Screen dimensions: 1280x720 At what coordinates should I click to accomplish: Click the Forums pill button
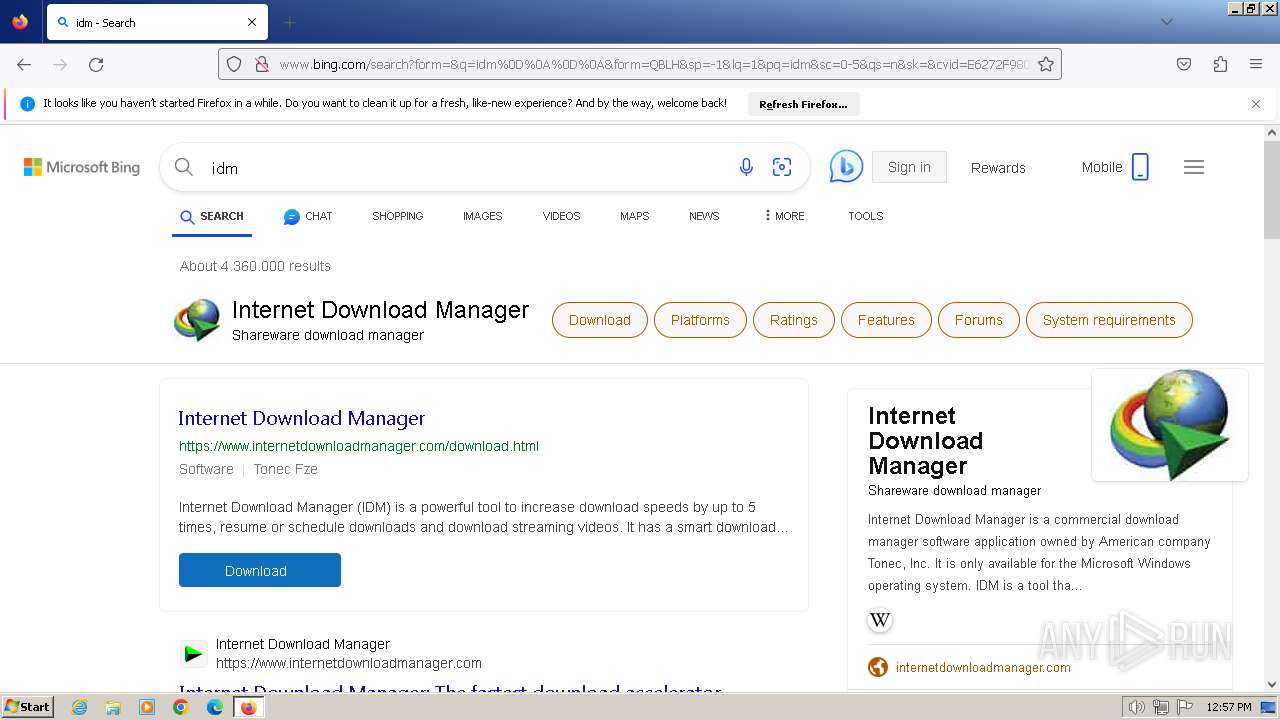[x=978, y=320]
